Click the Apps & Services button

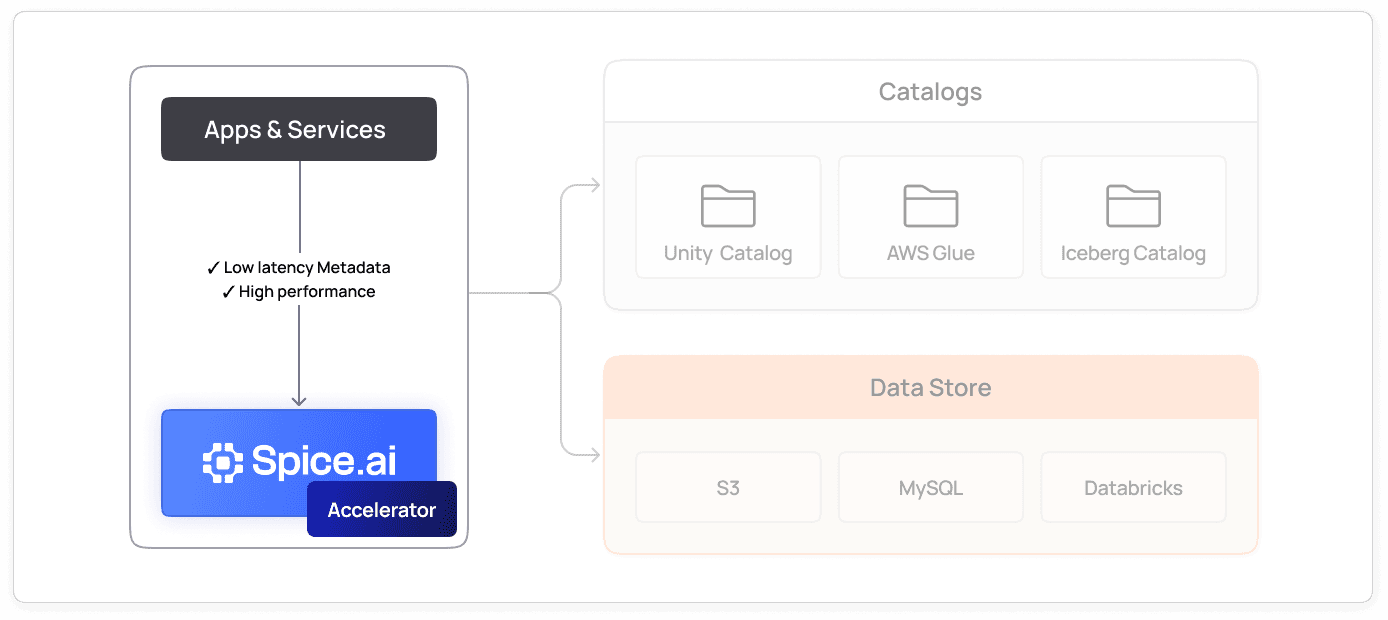tap(298, 128)
